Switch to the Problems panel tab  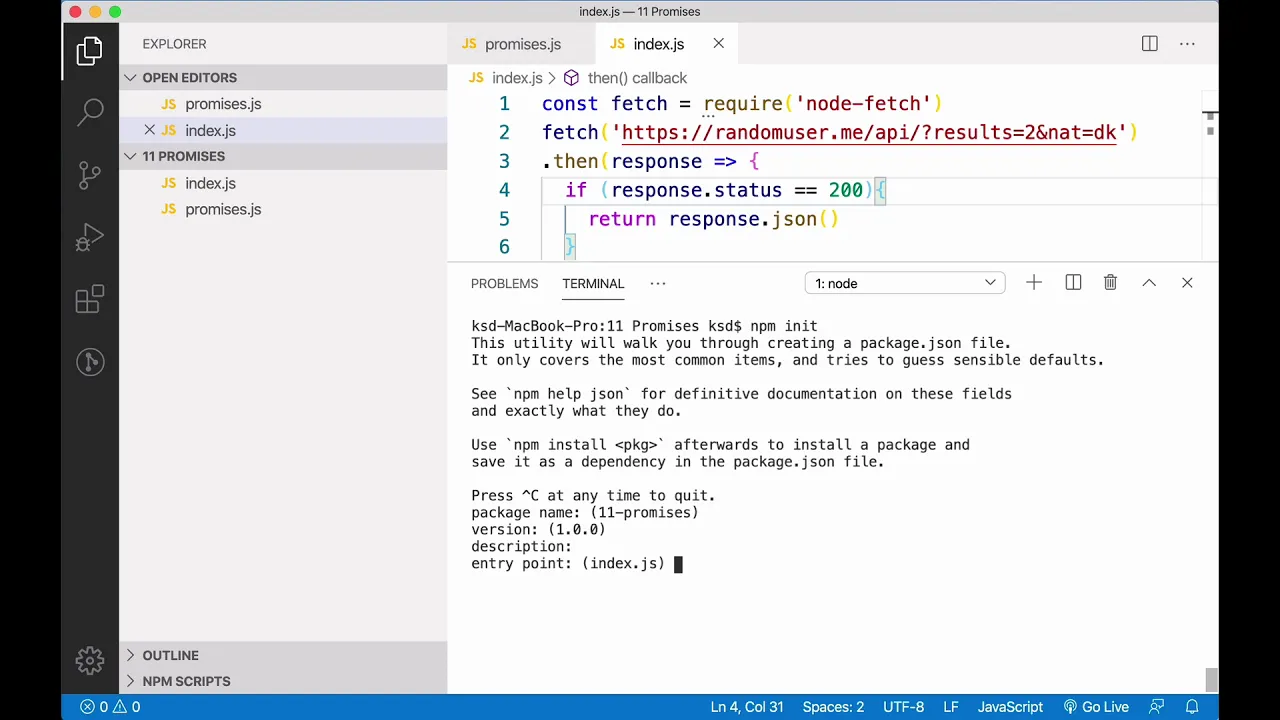coord(504,283)
